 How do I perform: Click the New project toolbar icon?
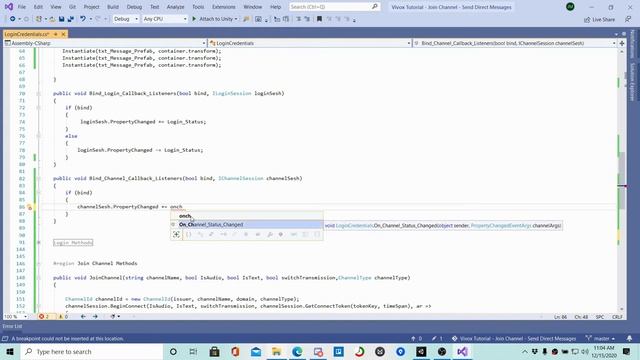(x=39, y=19)
